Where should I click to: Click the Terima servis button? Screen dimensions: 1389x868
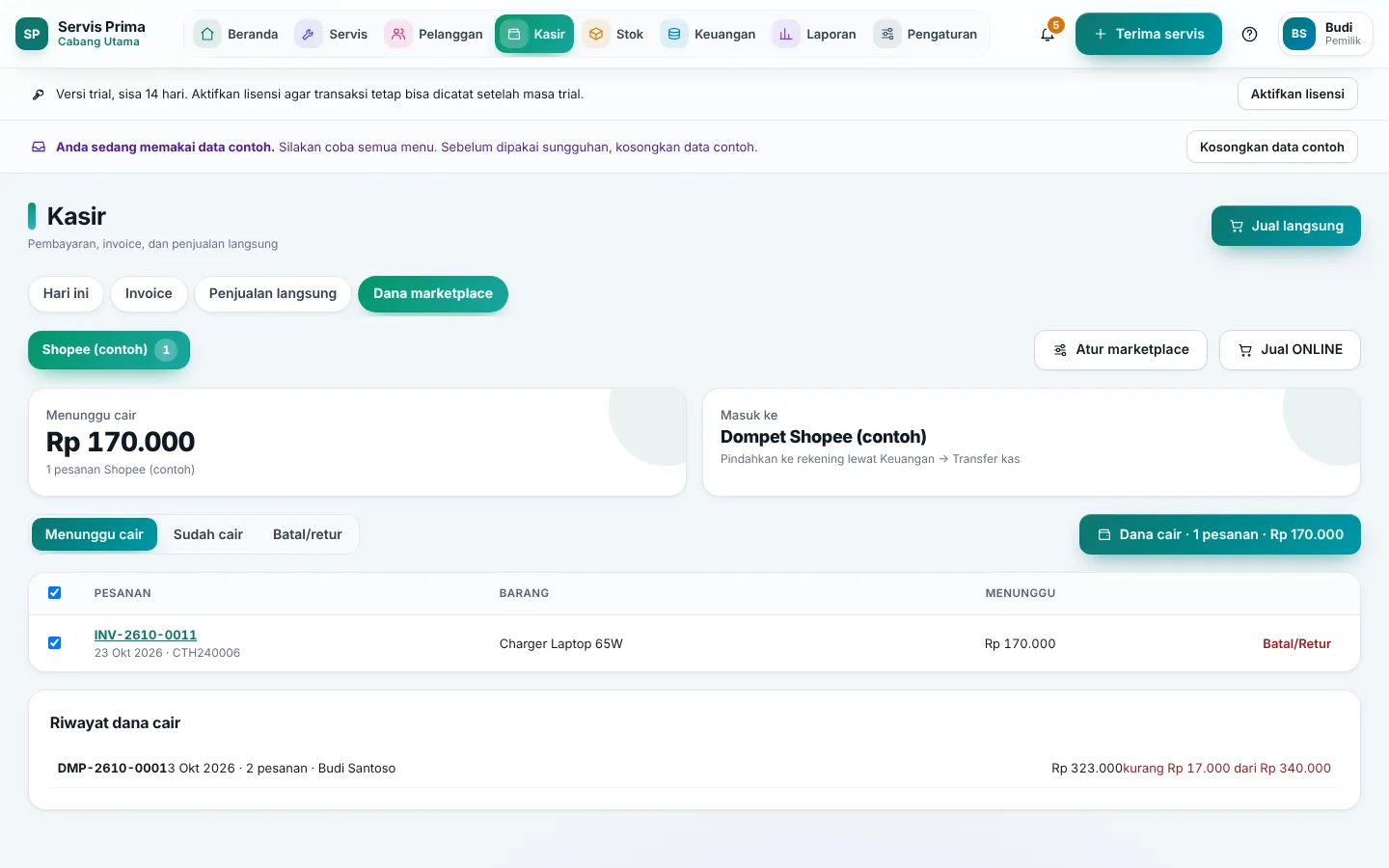(1149, 34)
